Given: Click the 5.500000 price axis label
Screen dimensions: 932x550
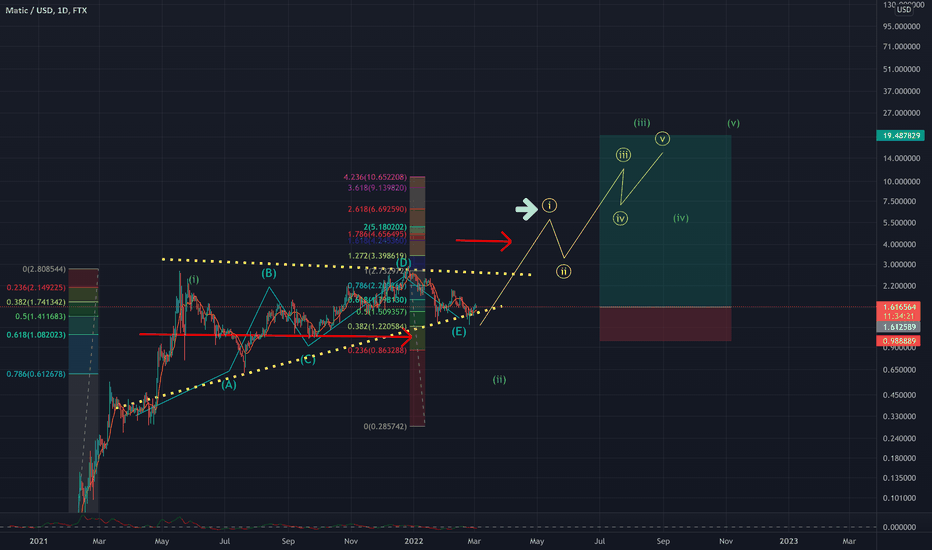Looking at the screenshot, I should tap(899, 222).
